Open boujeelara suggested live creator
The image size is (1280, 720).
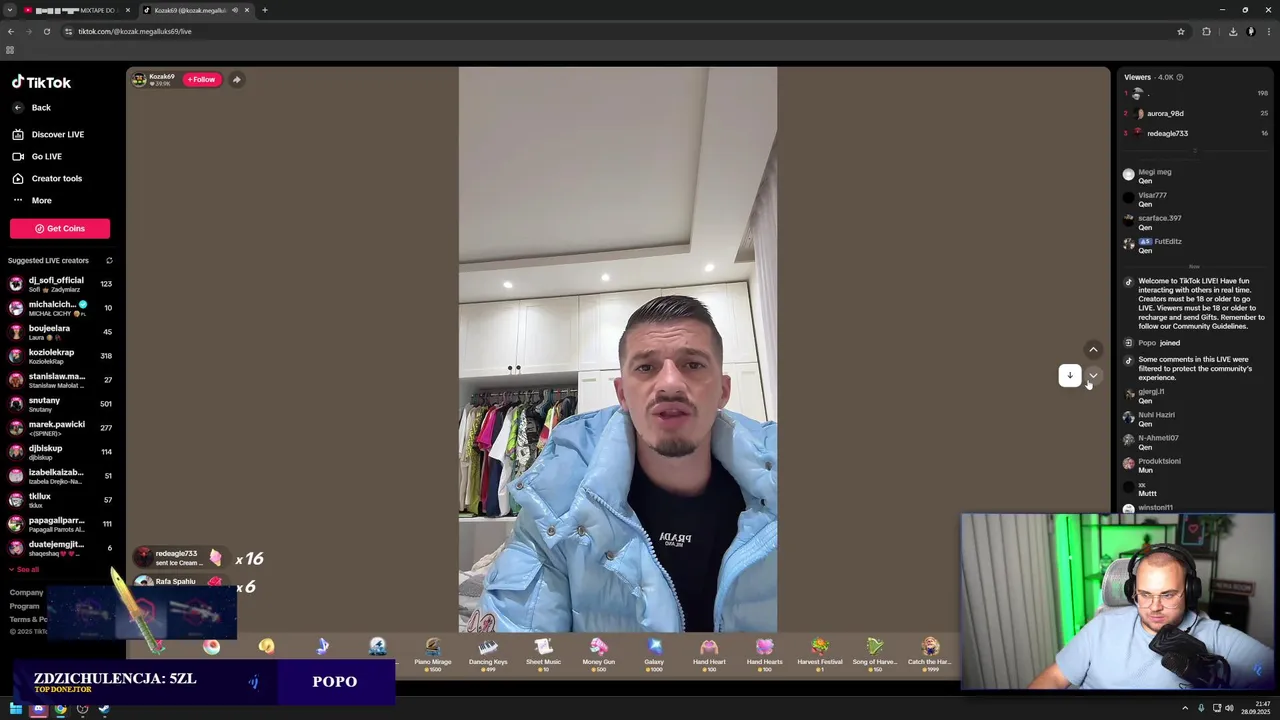[60, 332]
